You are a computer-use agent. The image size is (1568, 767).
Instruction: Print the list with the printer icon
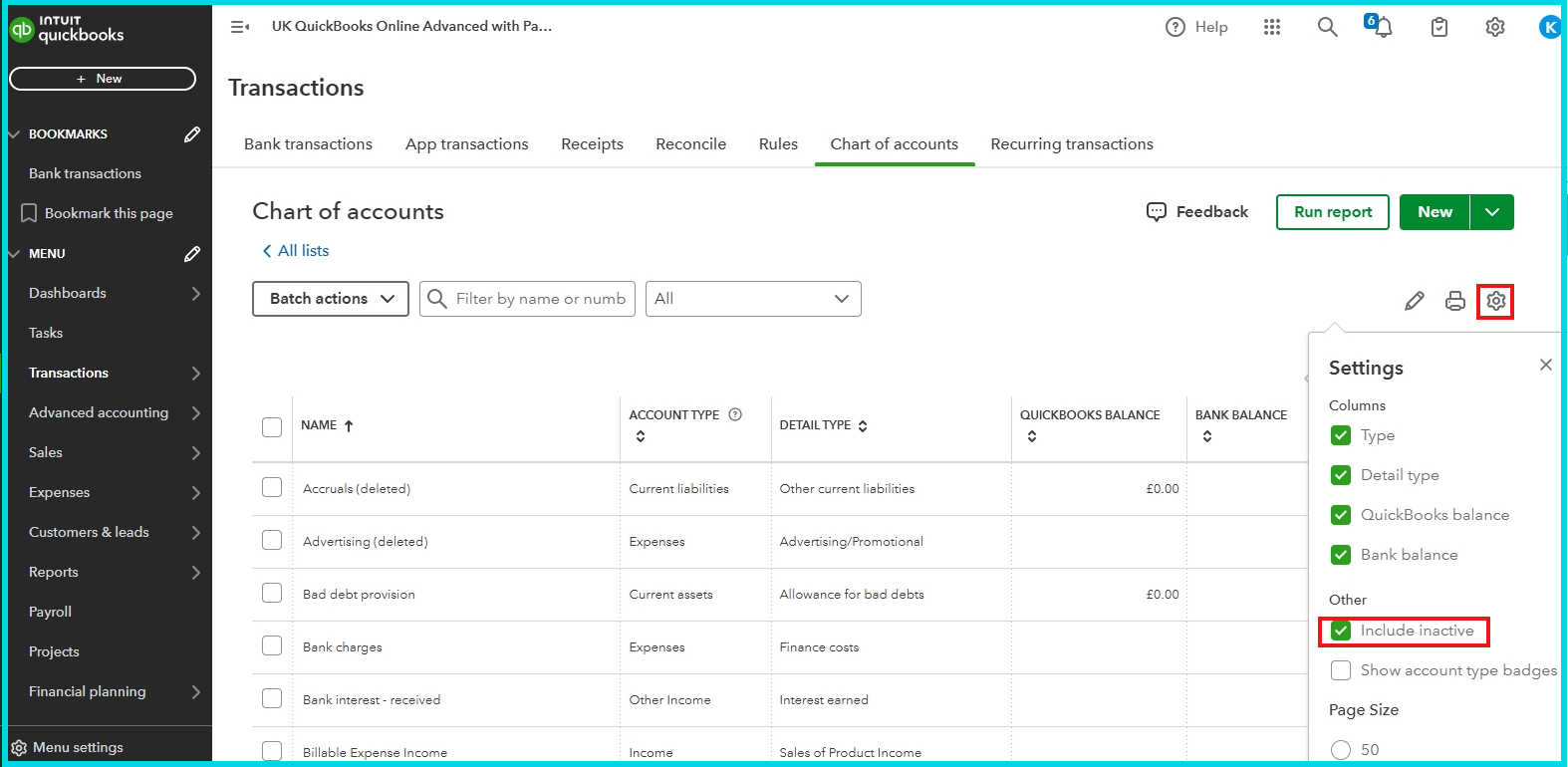[1455, 301]
